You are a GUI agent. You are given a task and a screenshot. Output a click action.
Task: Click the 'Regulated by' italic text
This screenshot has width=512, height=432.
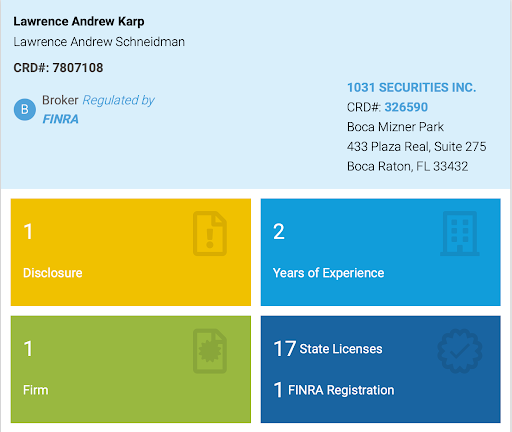coord(118,100)
